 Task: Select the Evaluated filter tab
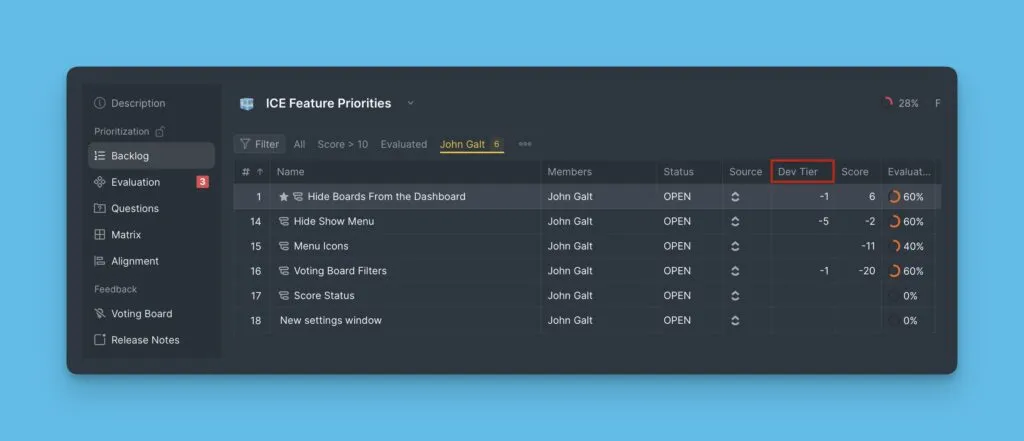(x=403, y=144)
